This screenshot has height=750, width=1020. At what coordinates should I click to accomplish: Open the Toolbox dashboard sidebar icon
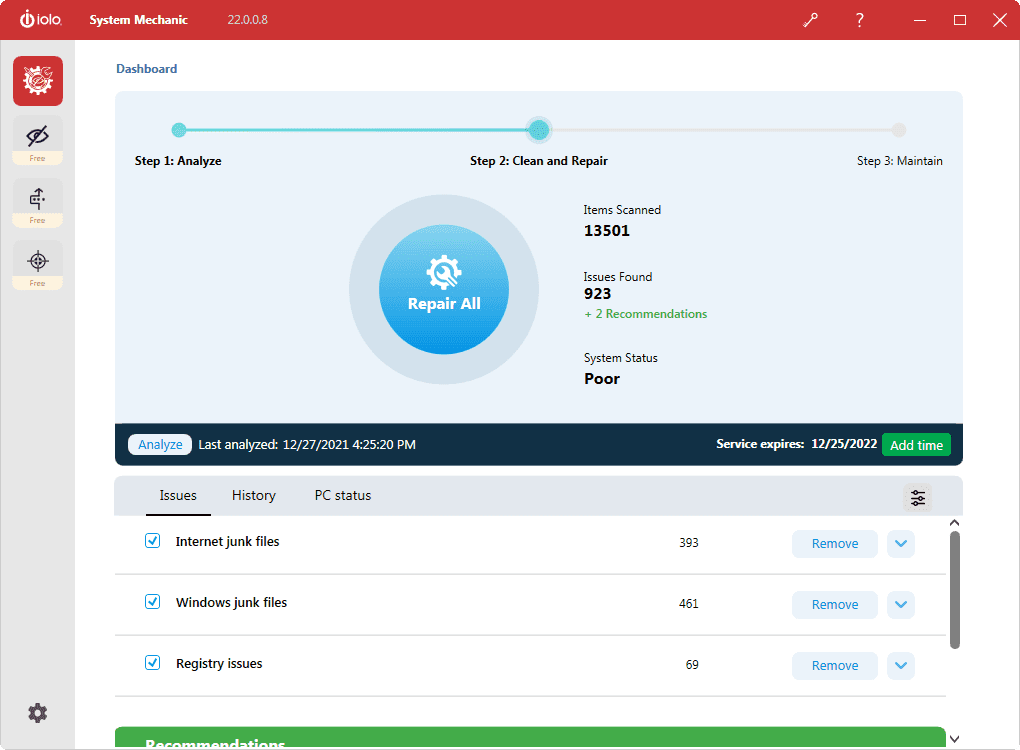click(x=38, y=81)
